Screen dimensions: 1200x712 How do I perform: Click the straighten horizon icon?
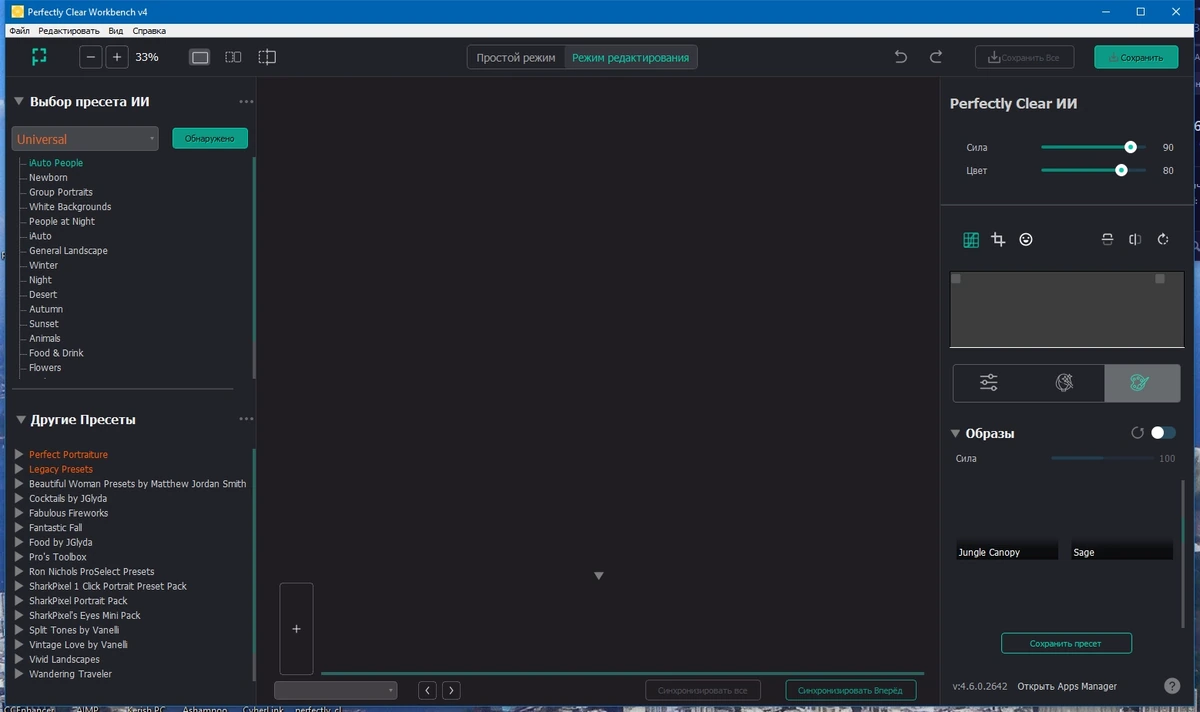point(1107,239)
